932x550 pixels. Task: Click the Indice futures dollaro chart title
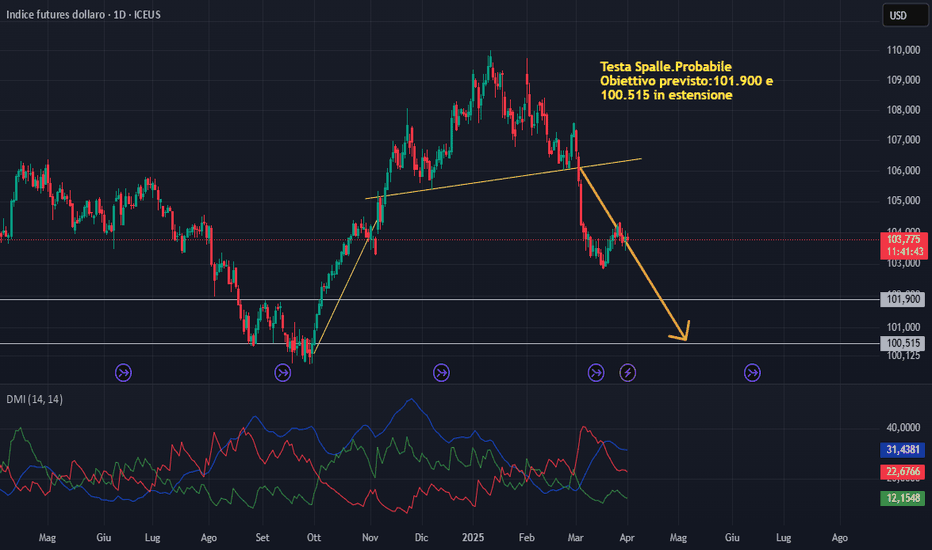(x=83, y=14)
